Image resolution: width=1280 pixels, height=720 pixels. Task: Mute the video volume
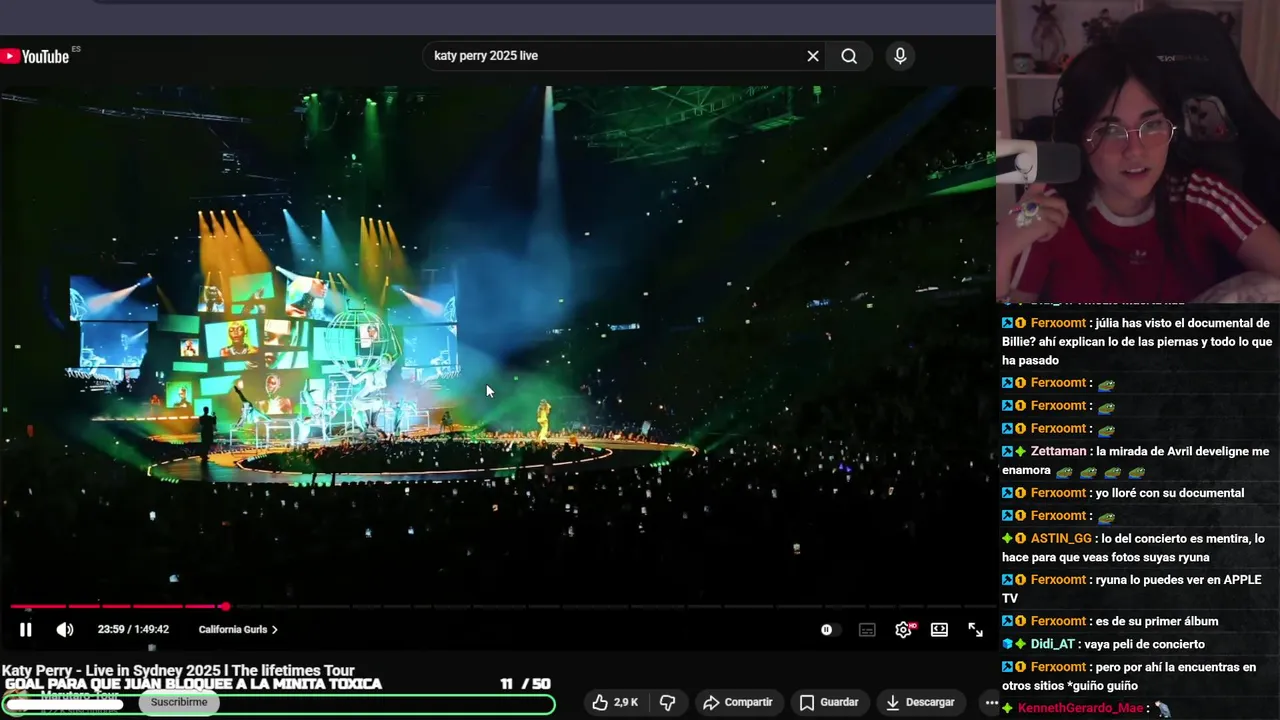pos(65,630)
